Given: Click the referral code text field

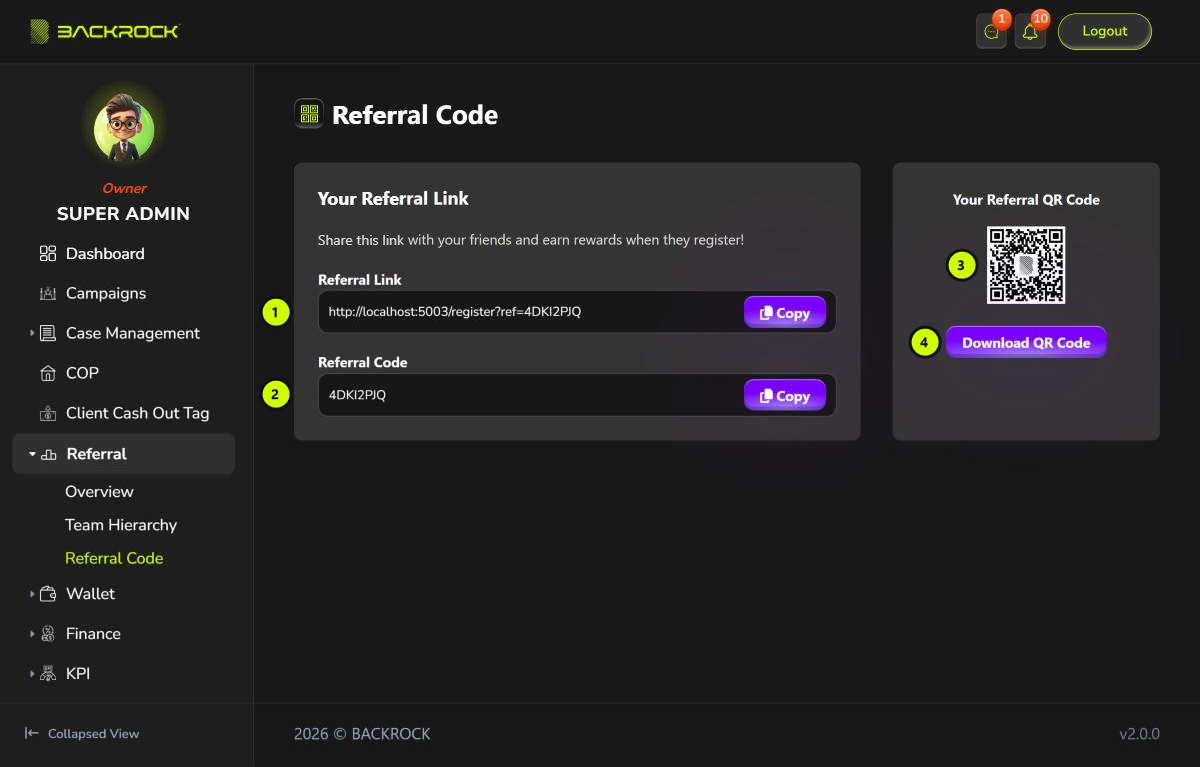Looking at the screenshot, I should click(577, 395).
